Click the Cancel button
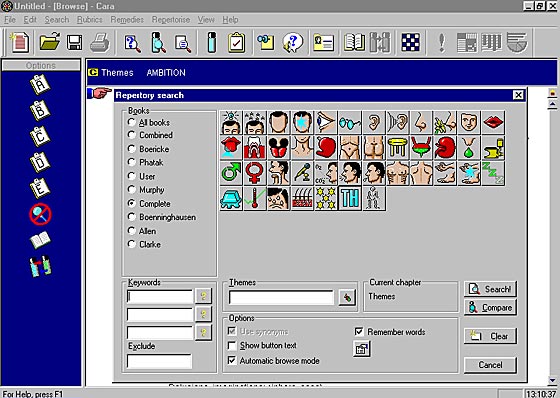The width and height of the screenshot is (560, 398). click(490, 365)
